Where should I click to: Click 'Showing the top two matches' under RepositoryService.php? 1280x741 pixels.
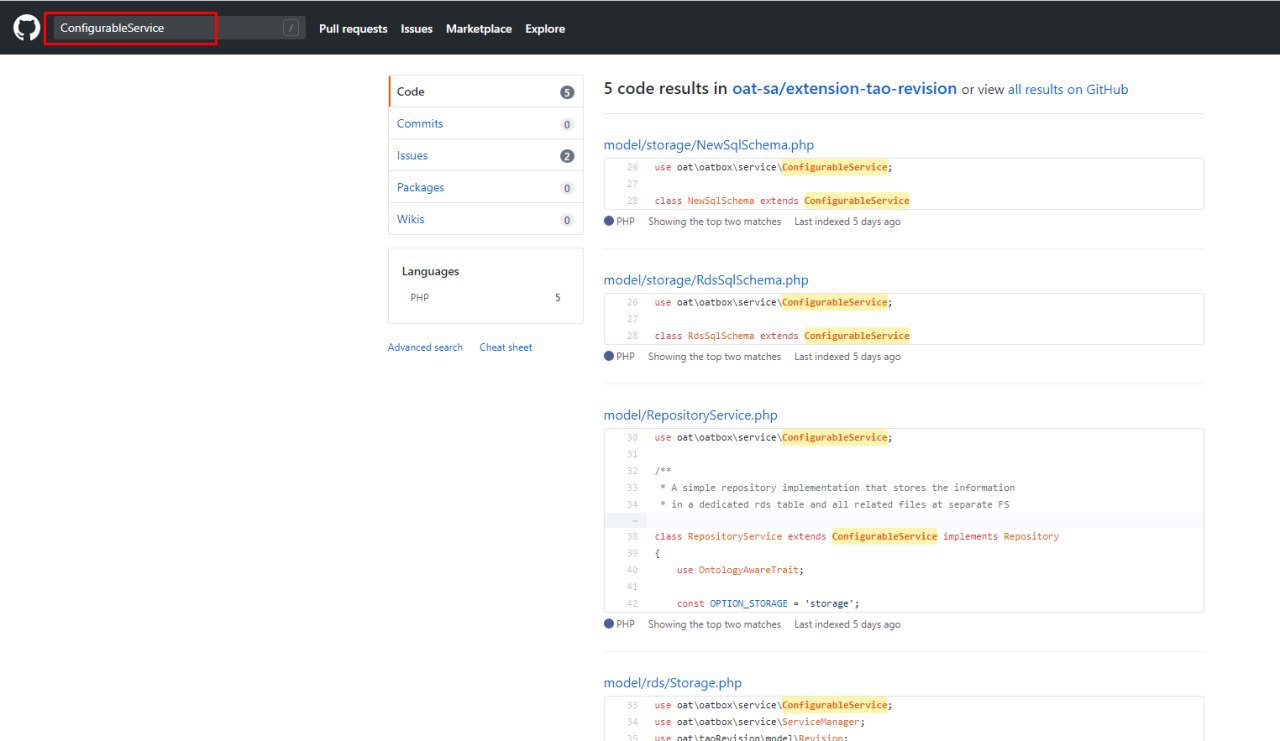coord(714,624)
